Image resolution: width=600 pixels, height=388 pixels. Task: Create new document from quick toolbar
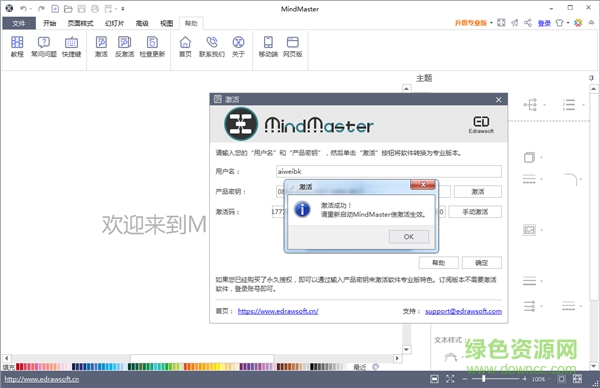(55, 8)
